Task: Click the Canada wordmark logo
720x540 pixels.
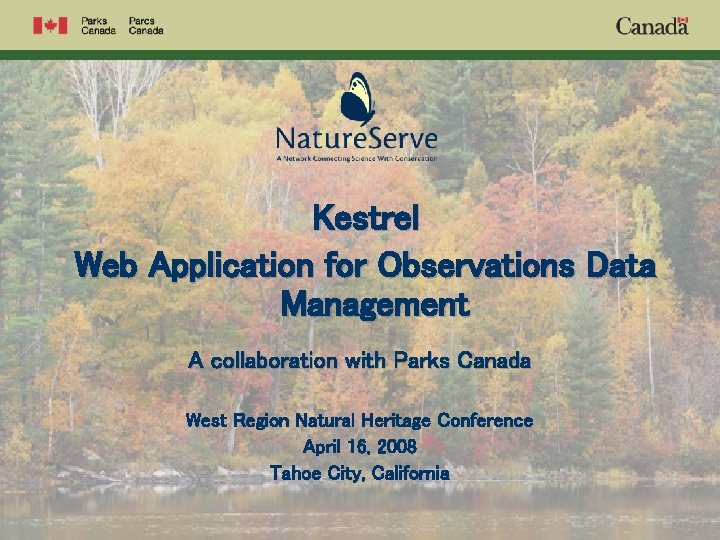Action: tap(652, 26)
